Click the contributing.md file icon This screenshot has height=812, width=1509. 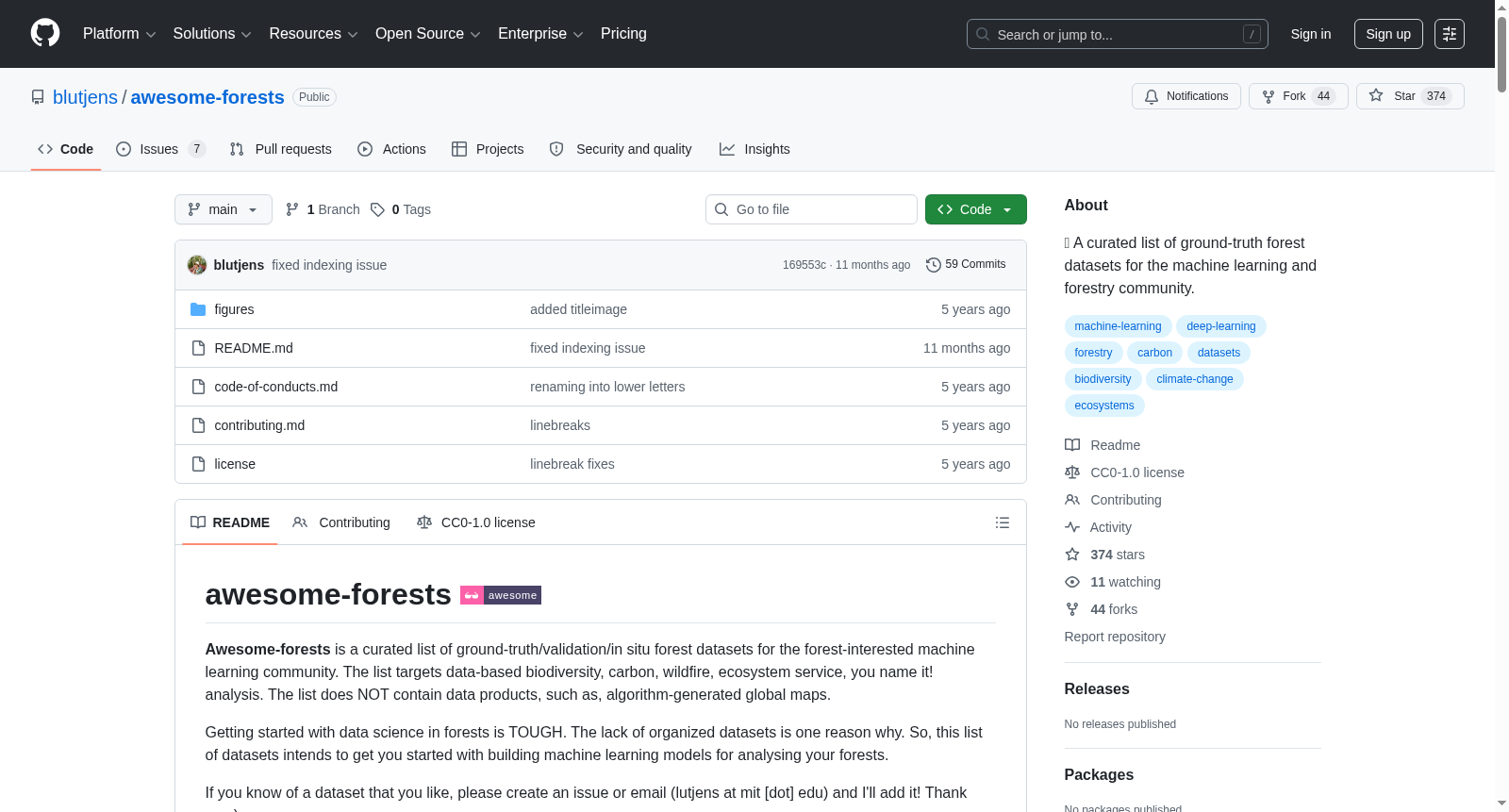pos(198,425)
